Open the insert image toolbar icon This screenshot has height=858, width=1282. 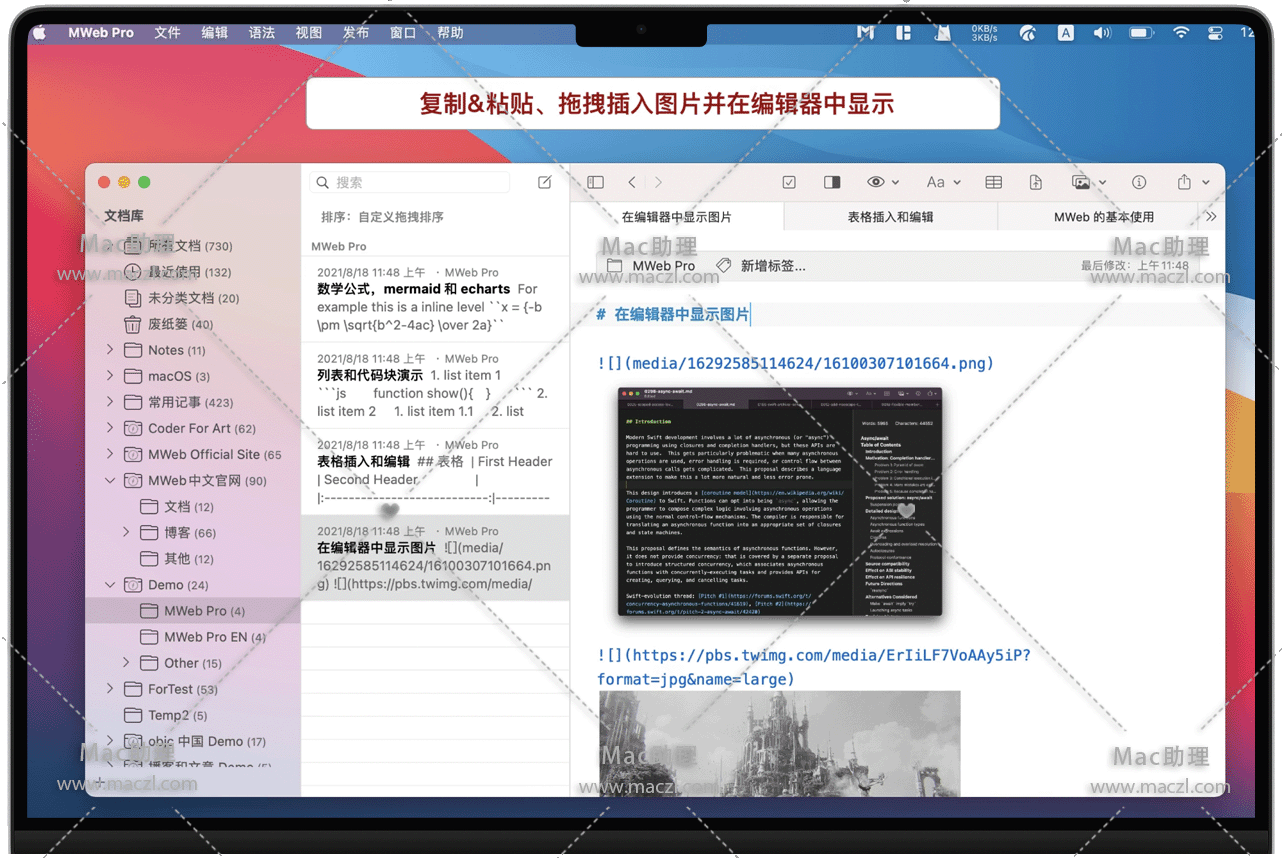point(1081,182)
